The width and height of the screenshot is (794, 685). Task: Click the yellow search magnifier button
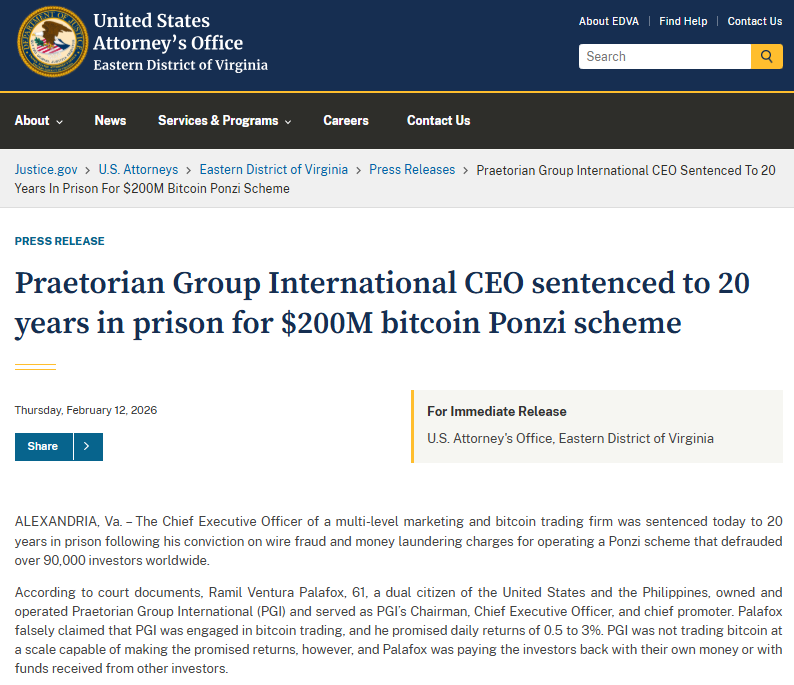pyautogui.click(x=767, y=56)
